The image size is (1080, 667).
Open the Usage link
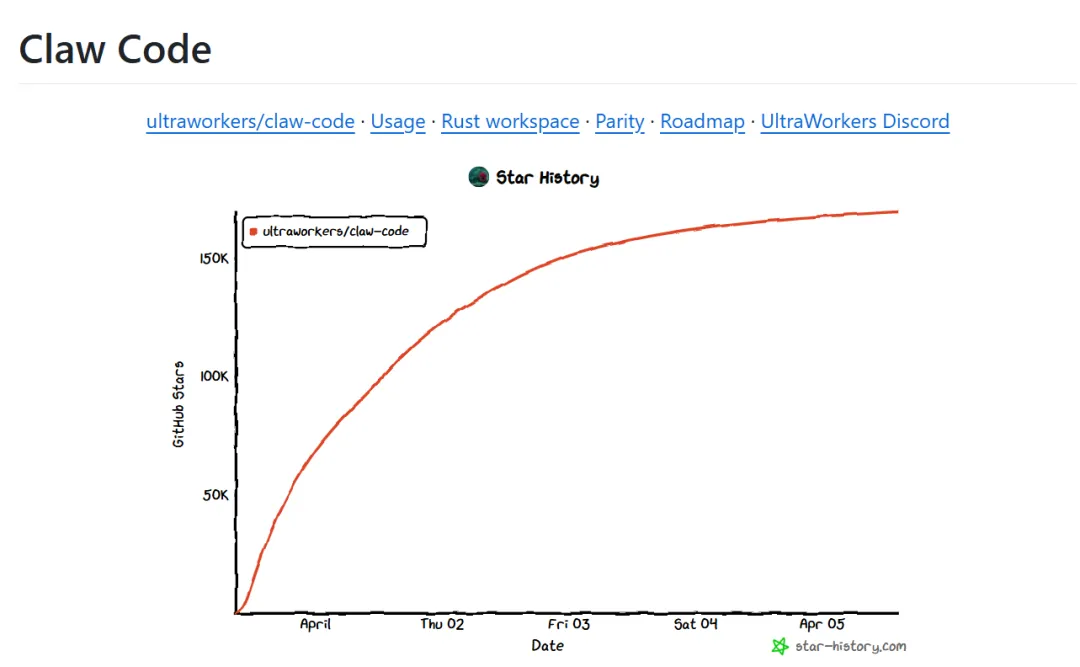(397, 121)
